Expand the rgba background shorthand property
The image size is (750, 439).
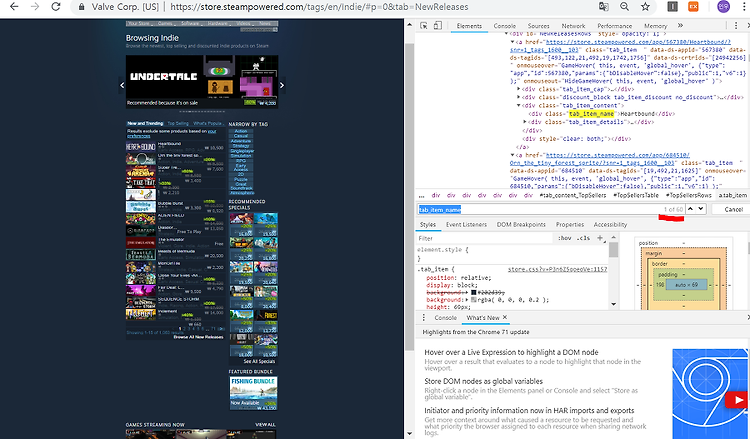coord(467,300)
